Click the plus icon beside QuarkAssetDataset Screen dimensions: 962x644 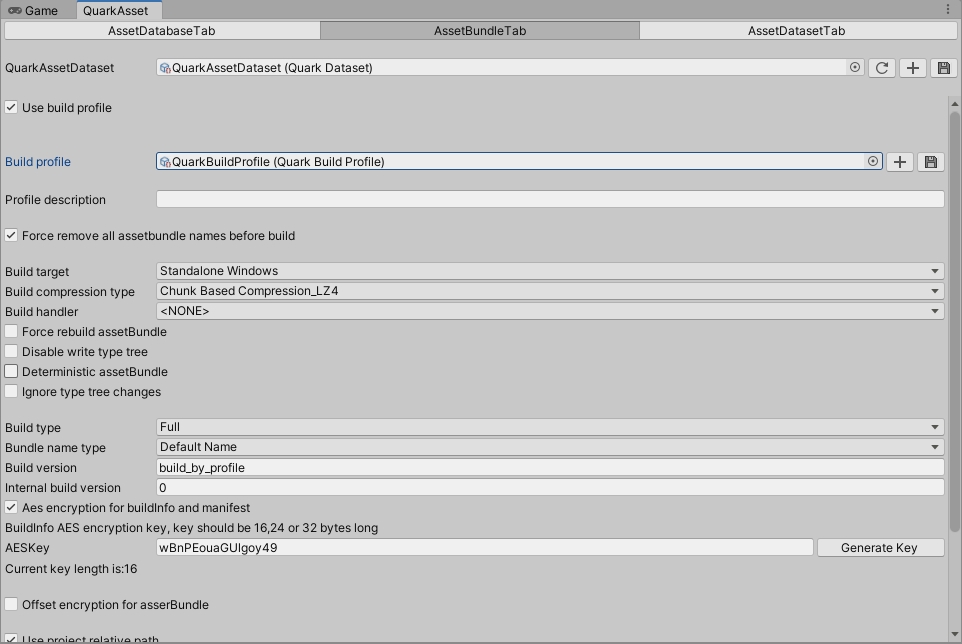913,67
